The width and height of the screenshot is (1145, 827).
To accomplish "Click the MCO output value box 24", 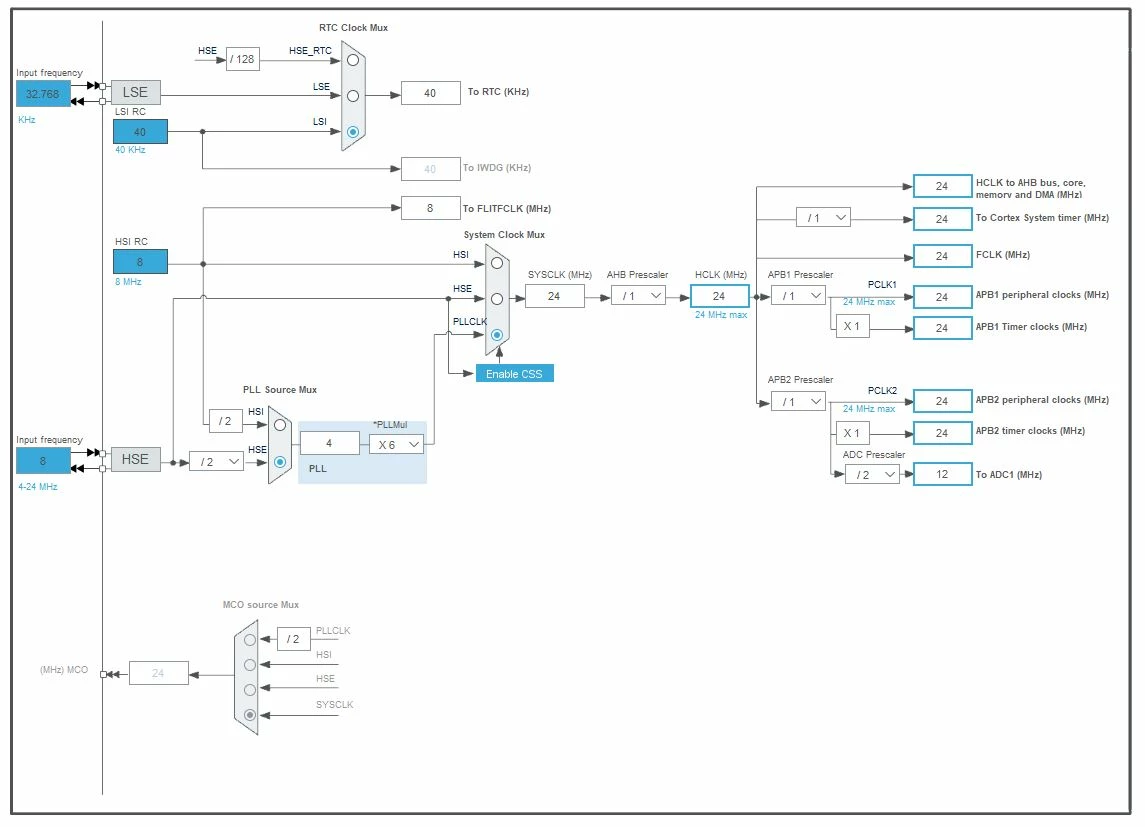I will pyautogui.click(x=158, y=673).
